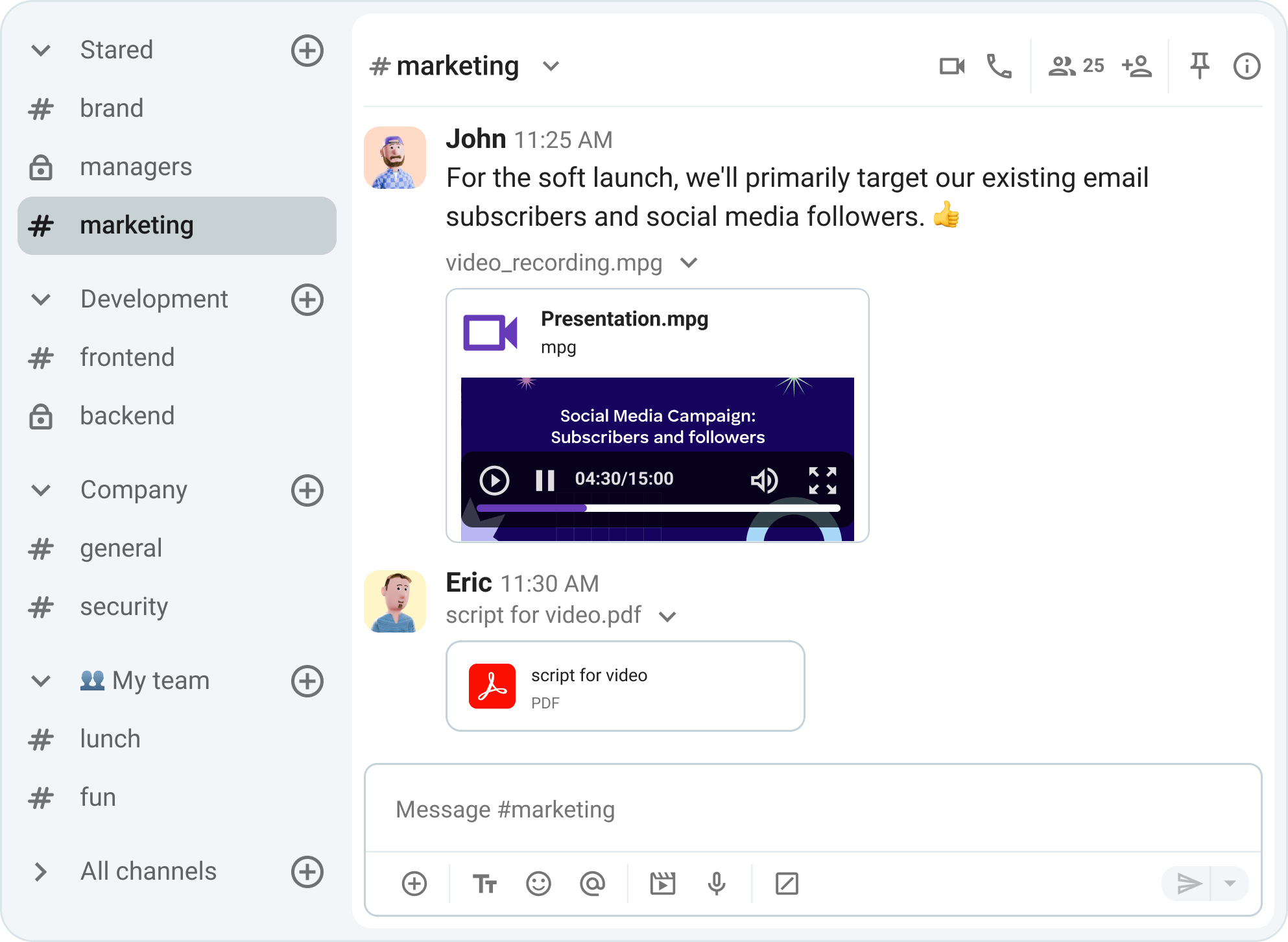Record a video message

click(662, 884)
